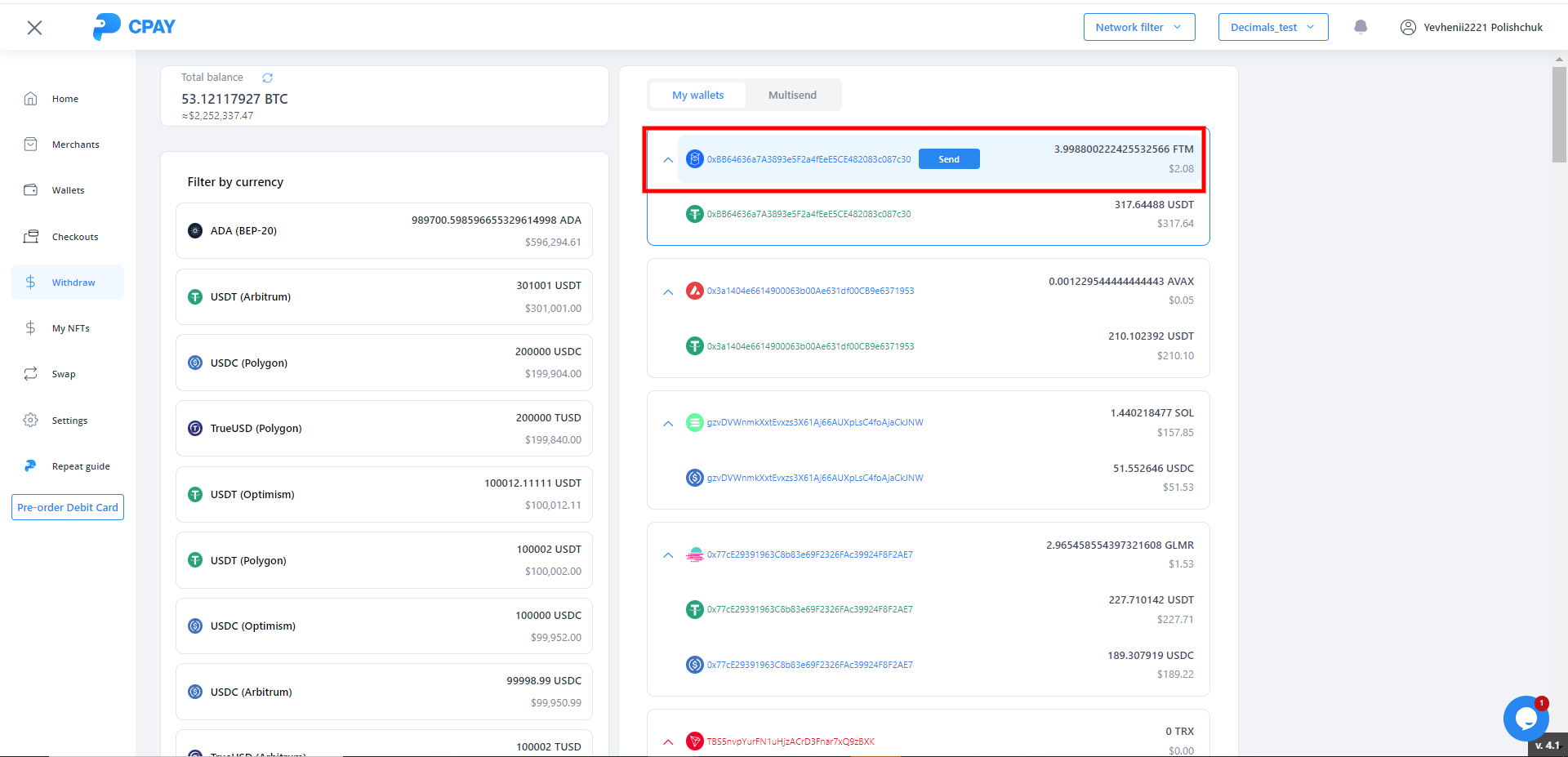The height and width of the screenshot is (757, 1568).
Task: Click the notification bell icon
Action: tap(1361, 27)
